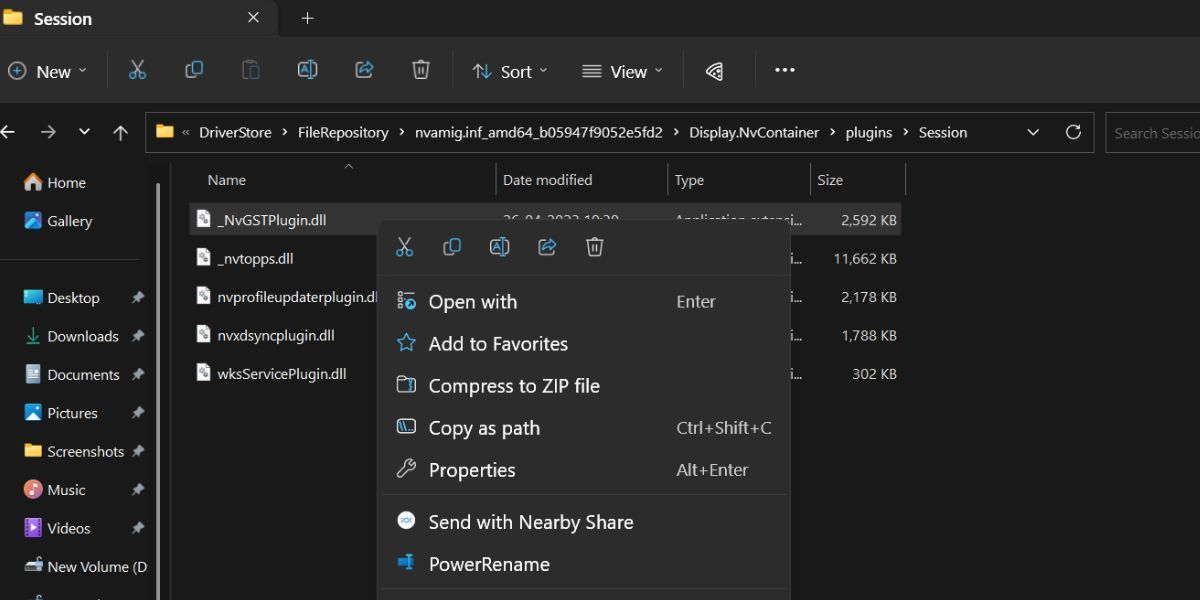Image resolution: width=1200 pixels, height=600 pixels.
Task: Open the View dropdown menu
Action: point(622,71)
